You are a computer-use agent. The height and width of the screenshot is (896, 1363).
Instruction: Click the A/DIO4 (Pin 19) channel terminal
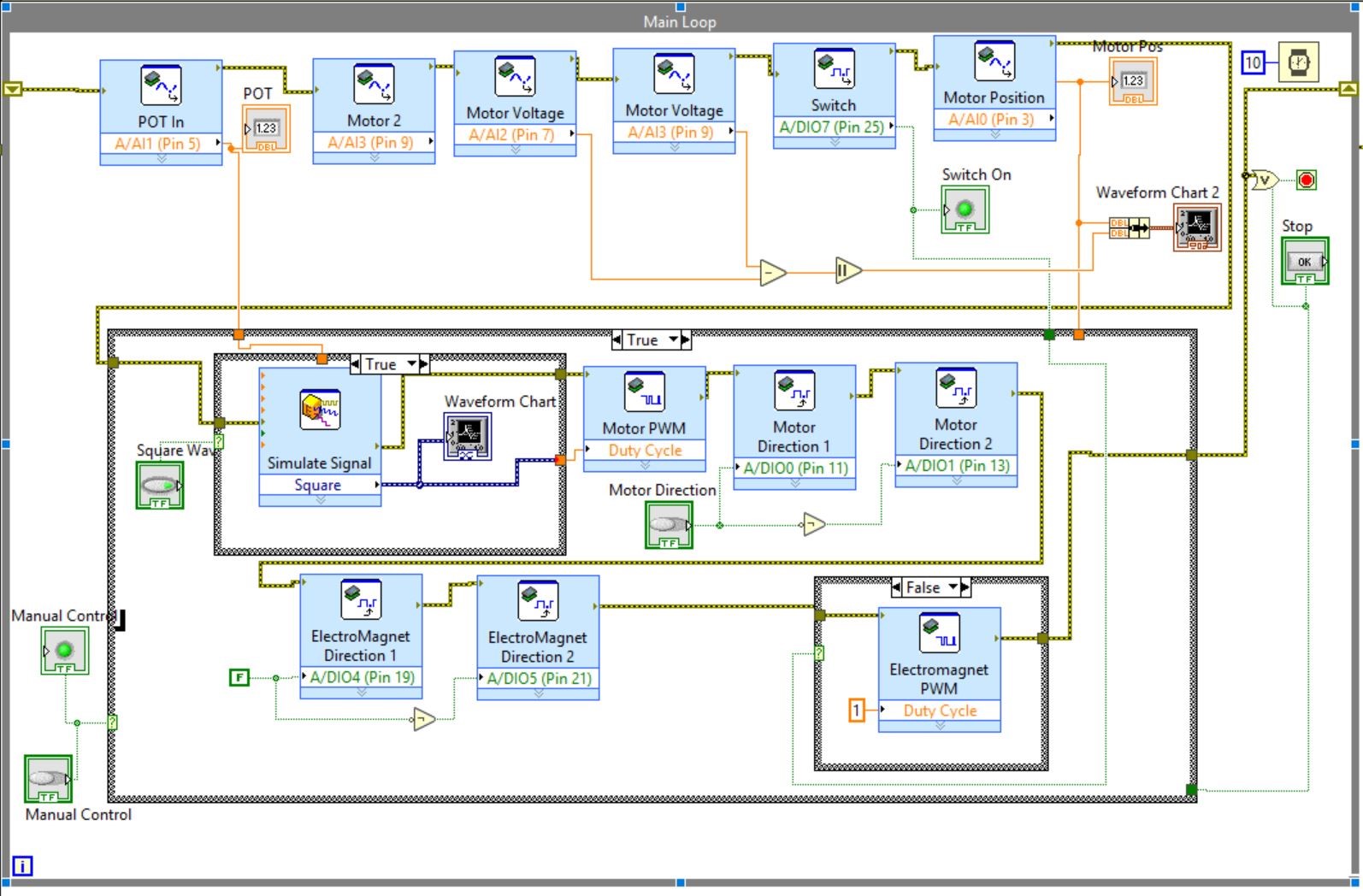tap(361, 677)
